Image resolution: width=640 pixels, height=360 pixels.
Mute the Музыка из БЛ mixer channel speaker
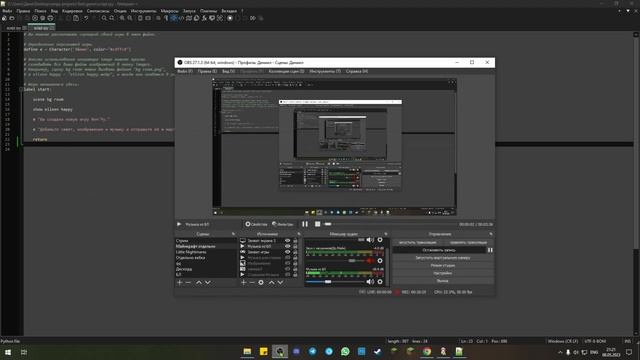click(370, 282)
